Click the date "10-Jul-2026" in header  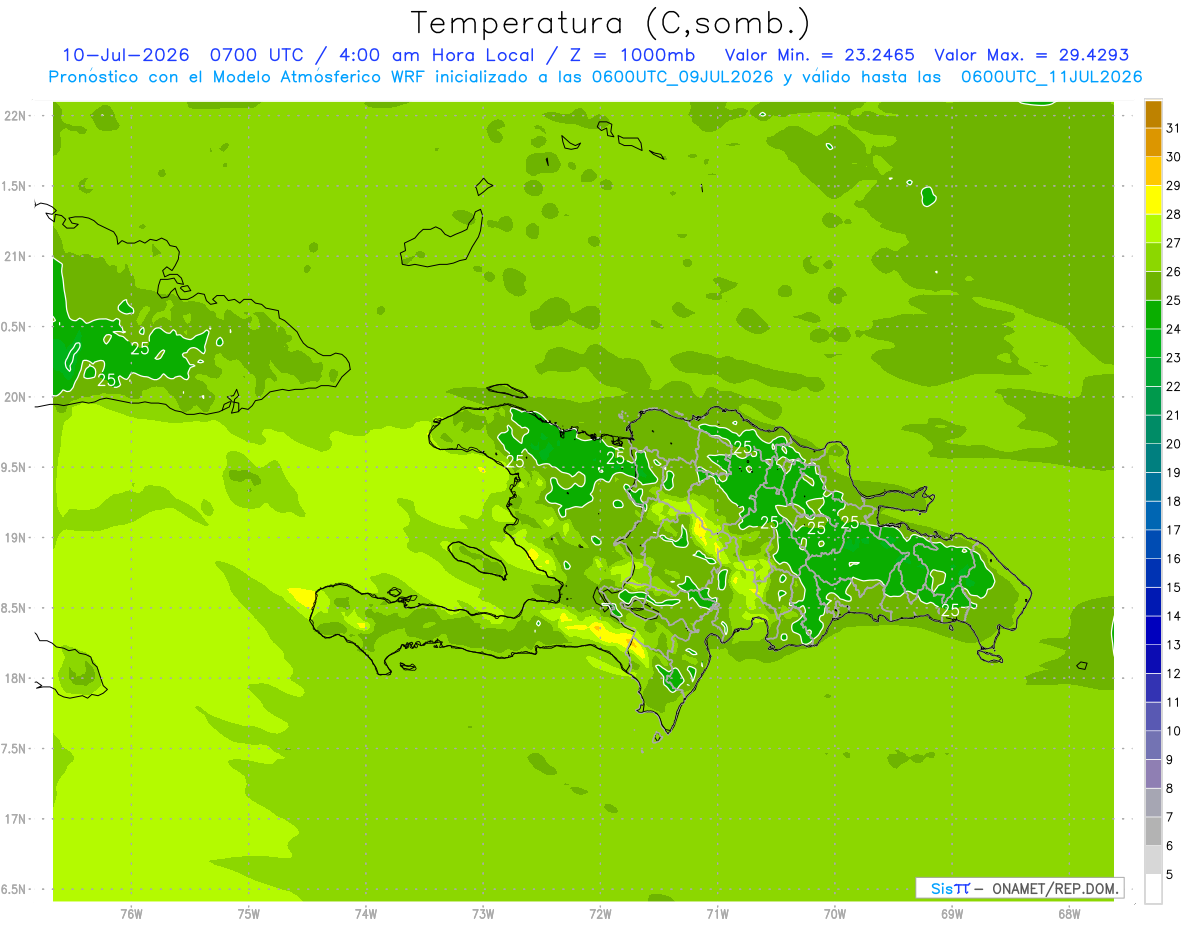tap(126, 55)
